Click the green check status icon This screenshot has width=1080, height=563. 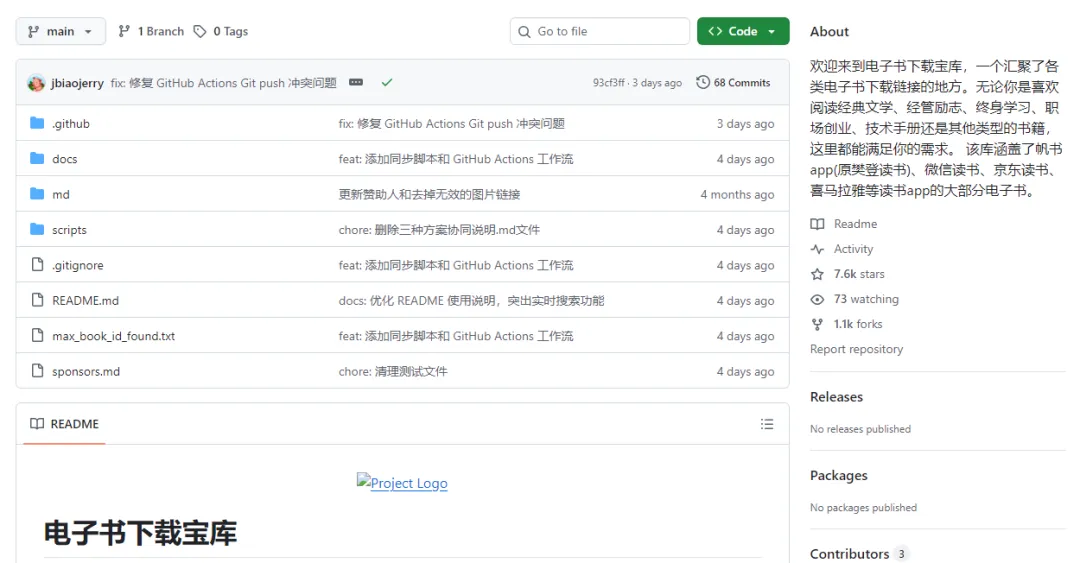tap(387, 82)
